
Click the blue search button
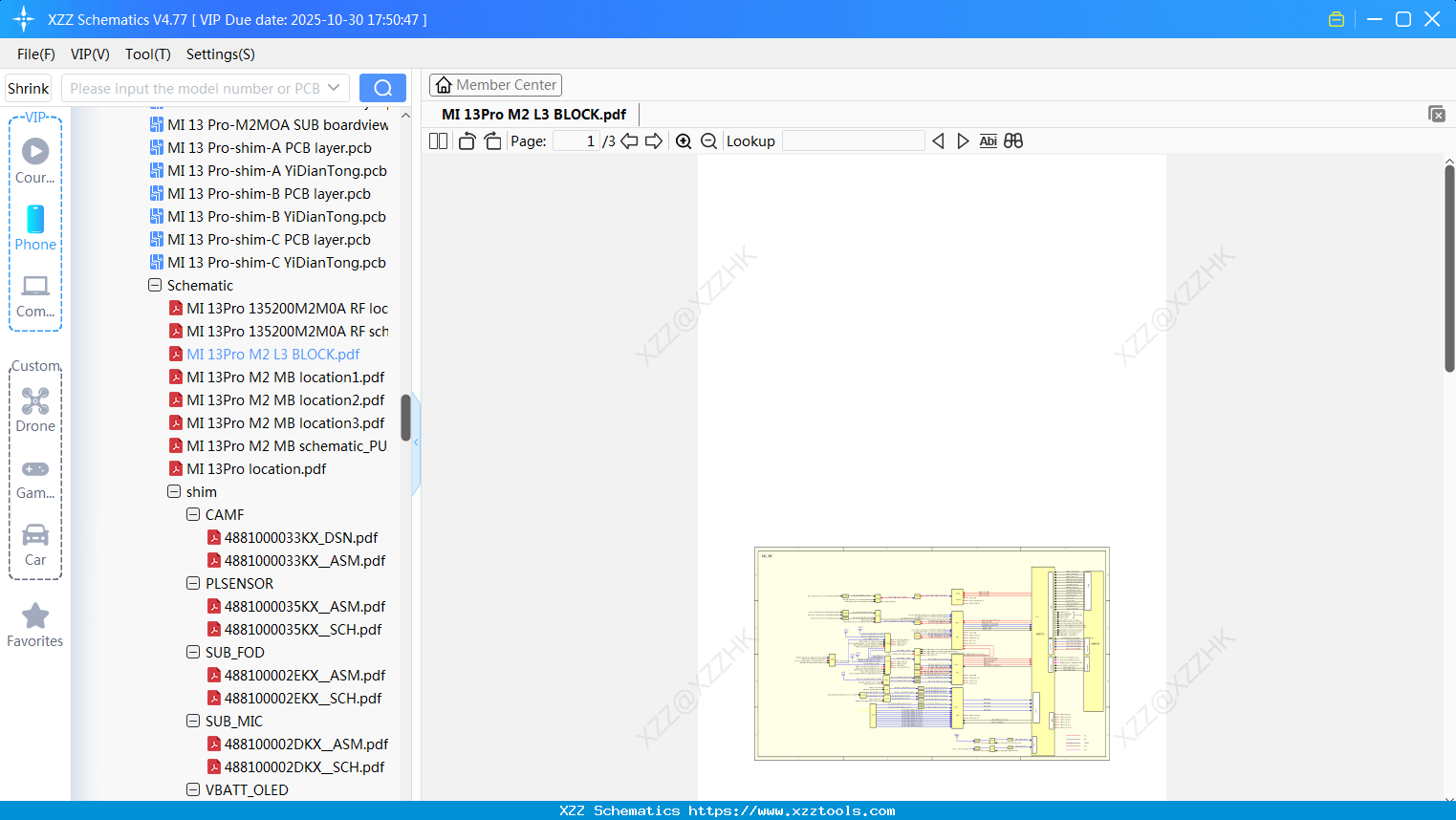tap(382, 88)
